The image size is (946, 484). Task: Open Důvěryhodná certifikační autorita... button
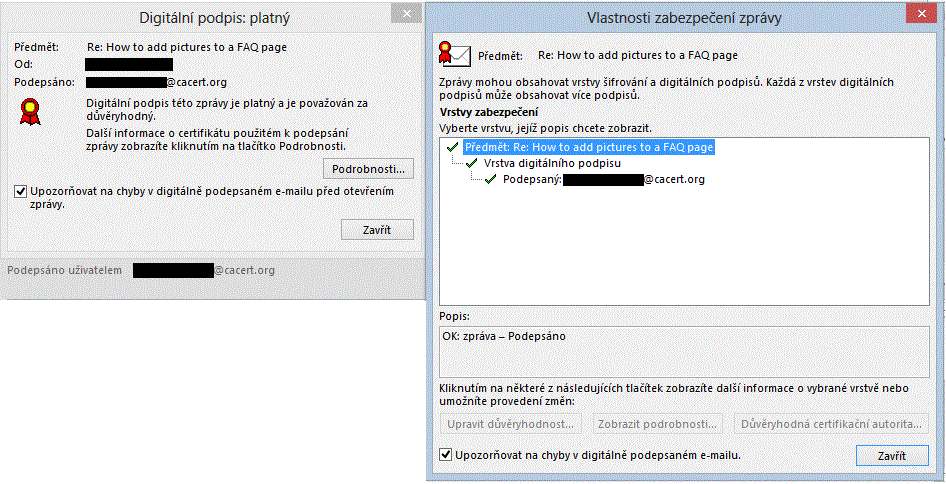(831, 424)
